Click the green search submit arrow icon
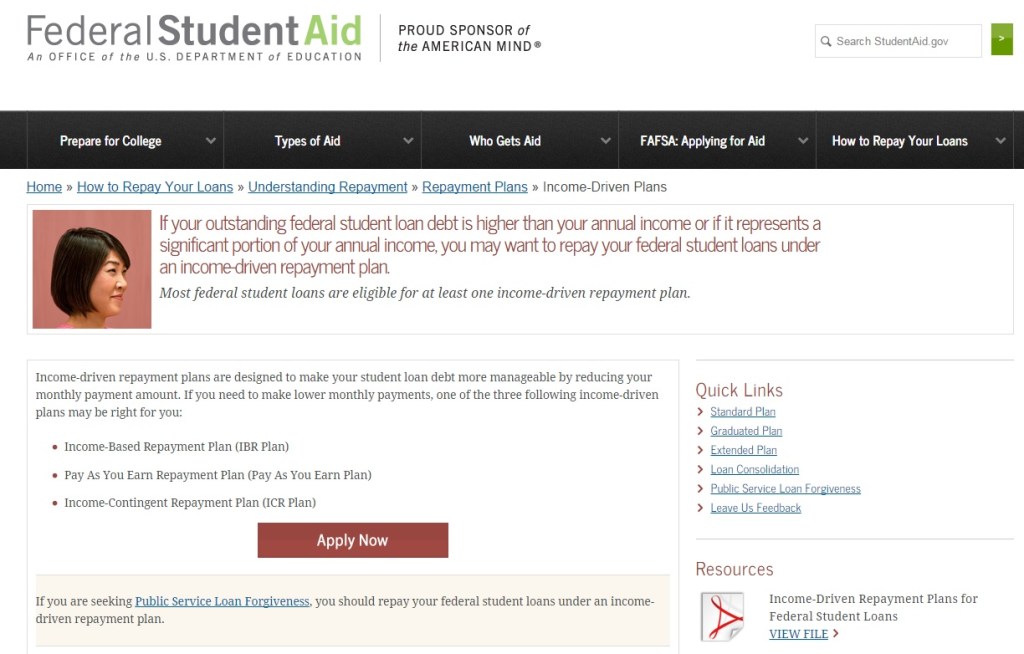 coord(1001,41)
